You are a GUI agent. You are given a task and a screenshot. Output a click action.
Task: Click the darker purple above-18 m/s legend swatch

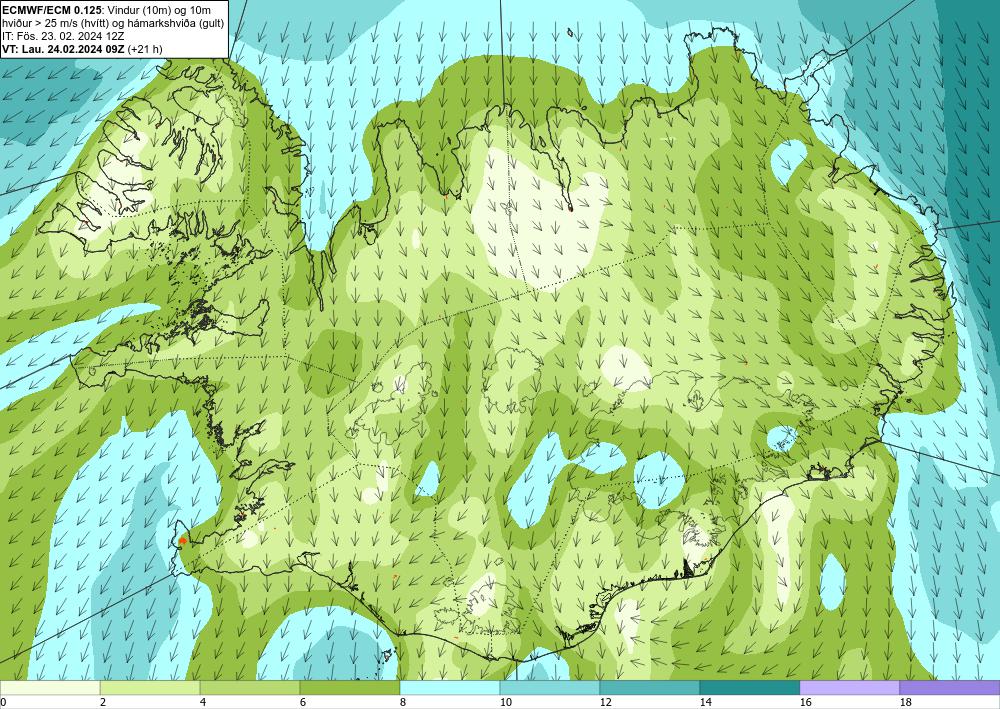[950, 688]
